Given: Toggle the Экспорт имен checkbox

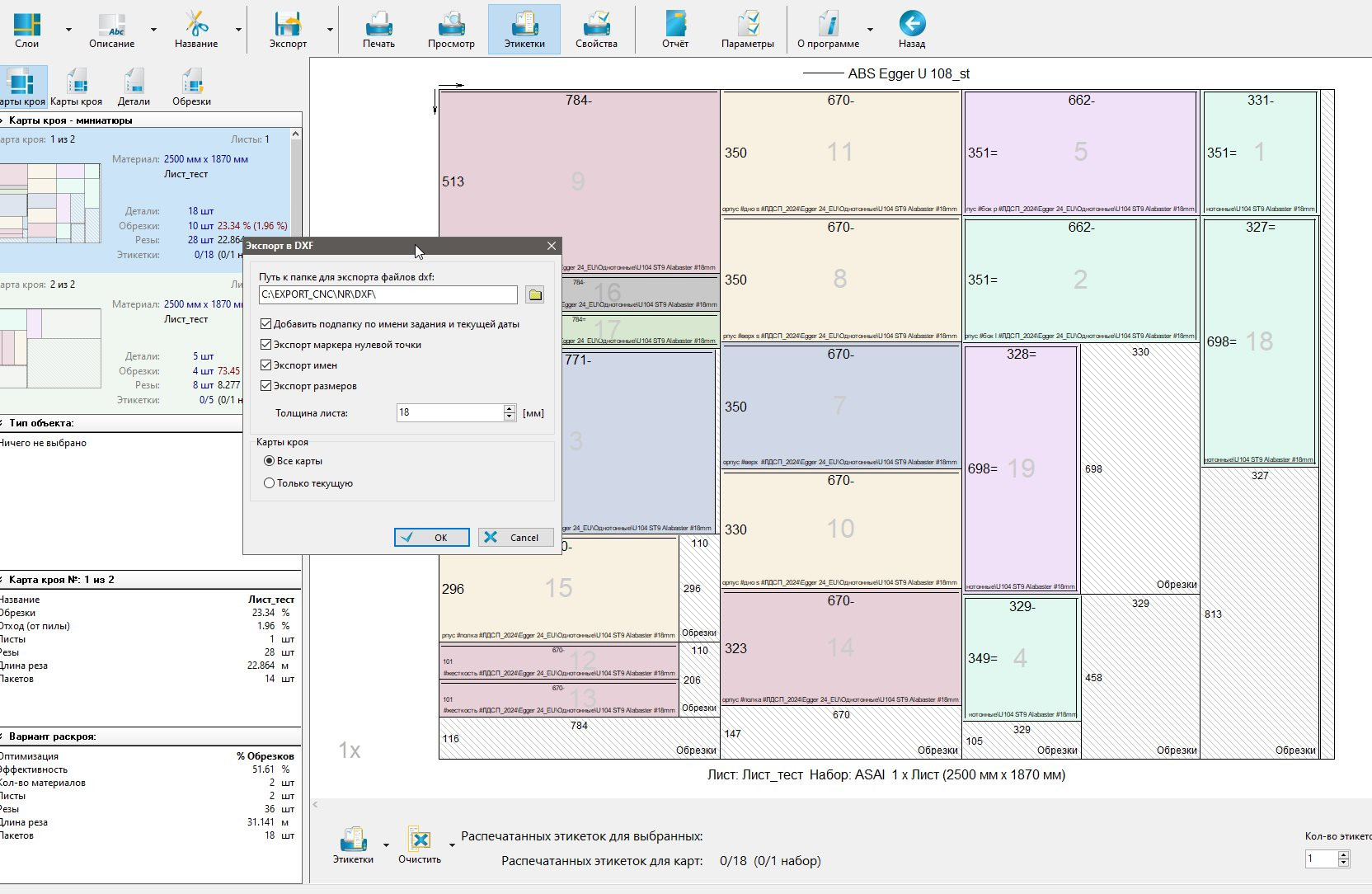Looking at the screenshot, I should 265,365.
